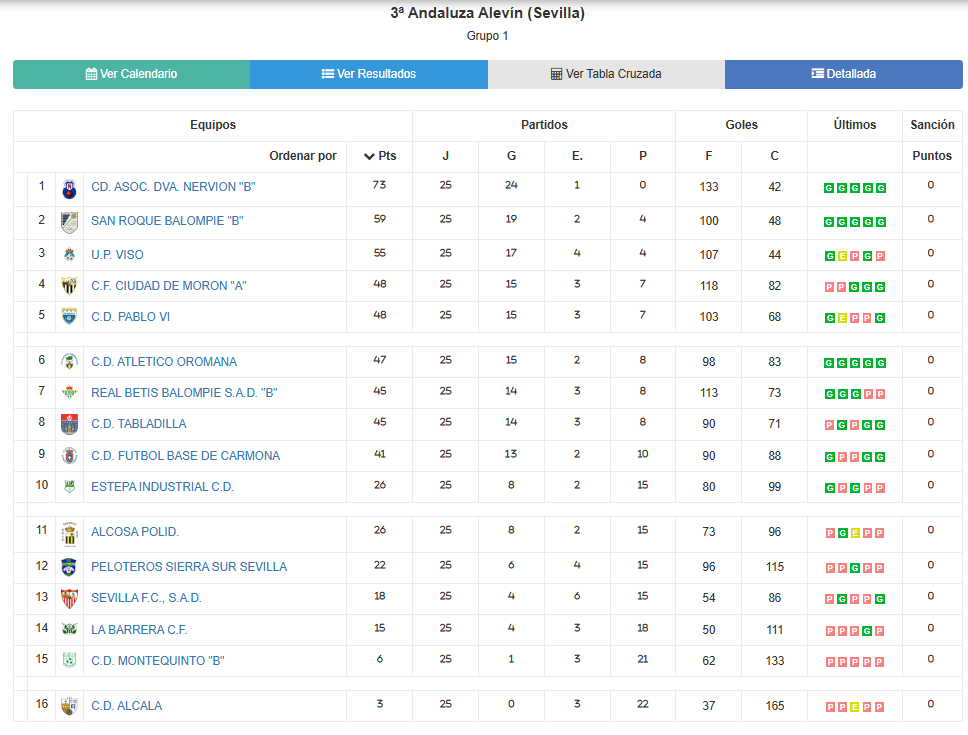Click the 165 goals-against value for C.D. ALCALA
The height and width of the screenshot is (735, 968).
click(x=775, y=706)
